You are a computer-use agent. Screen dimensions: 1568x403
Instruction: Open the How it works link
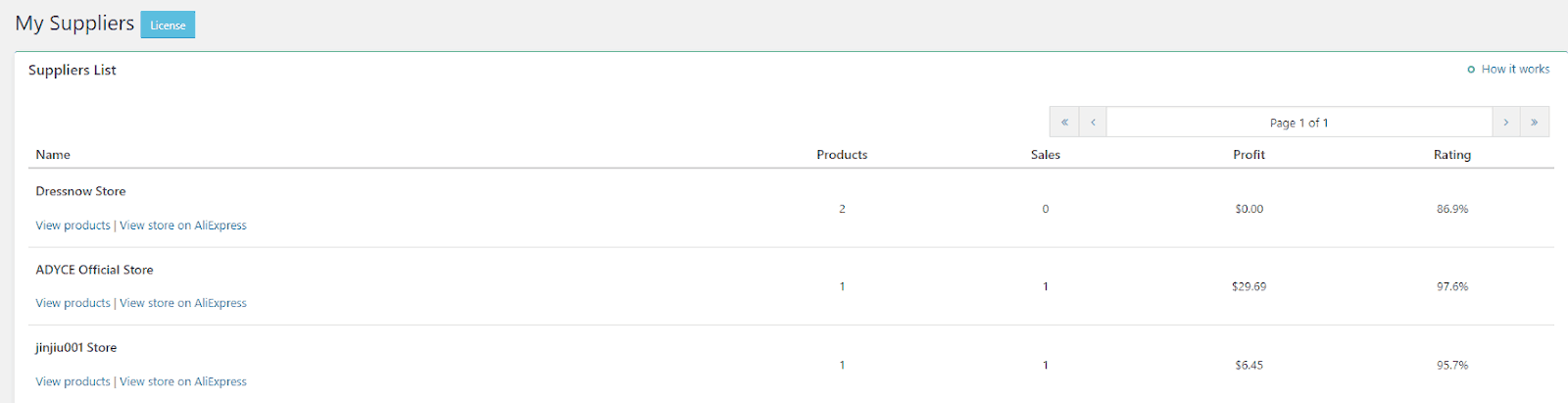point(1515,70)
